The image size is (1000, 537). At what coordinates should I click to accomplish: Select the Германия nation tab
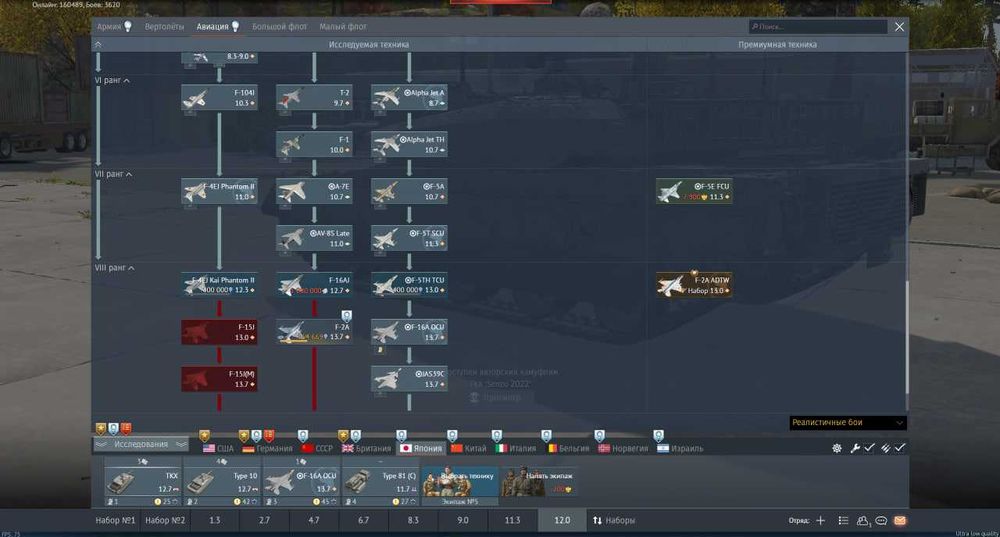267,448
